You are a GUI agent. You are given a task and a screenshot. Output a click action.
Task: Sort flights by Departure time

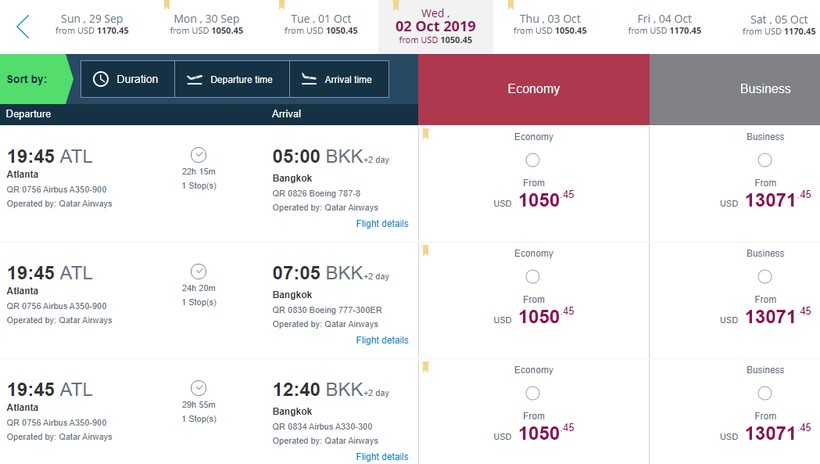[231, 79]
